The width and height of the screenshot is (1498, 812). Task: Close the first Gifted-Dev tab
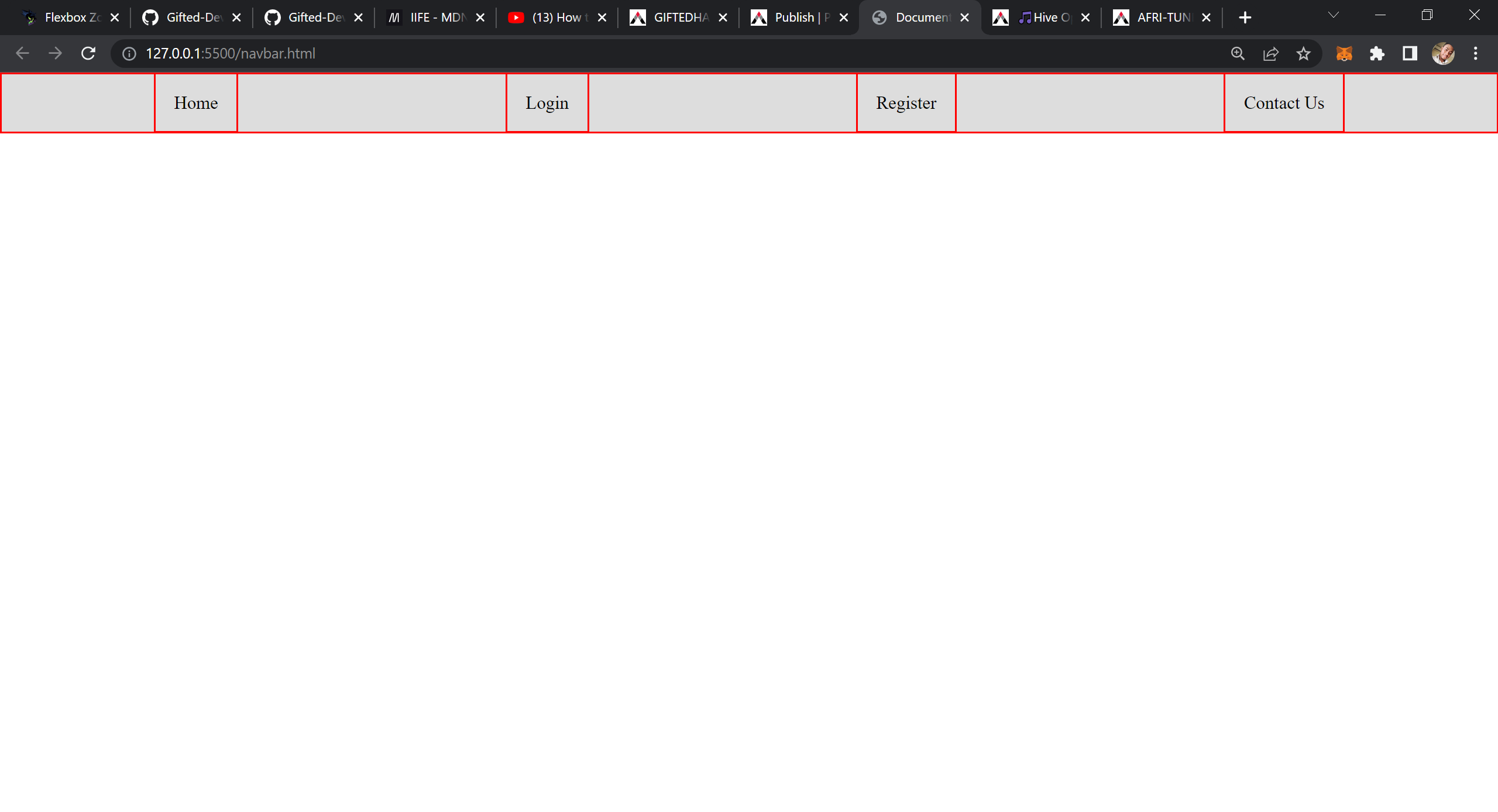click(x=236, y=18)
